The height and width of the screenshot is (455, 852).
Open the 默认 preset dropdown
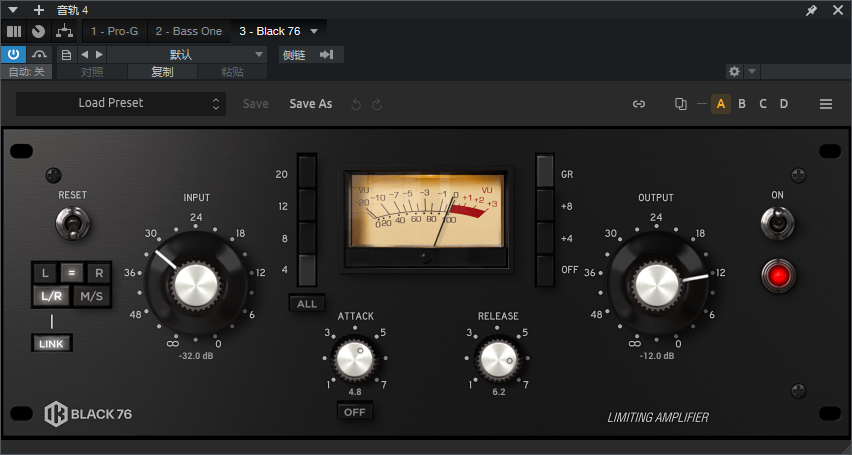tap(187, 55)
